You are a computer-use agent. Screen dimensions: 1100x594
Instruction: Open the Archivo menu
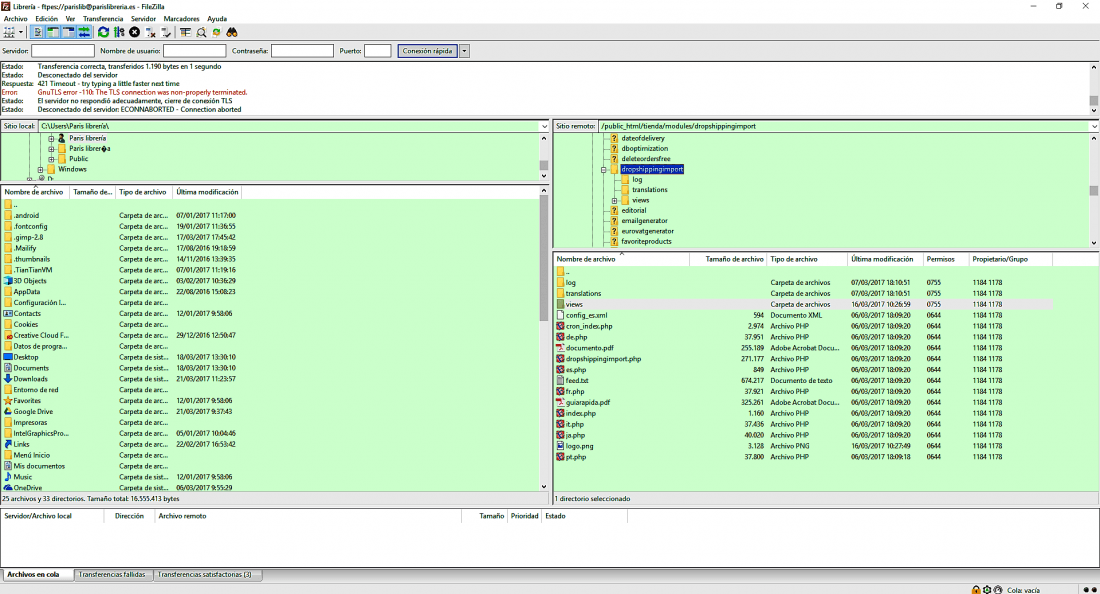[15, 19]
